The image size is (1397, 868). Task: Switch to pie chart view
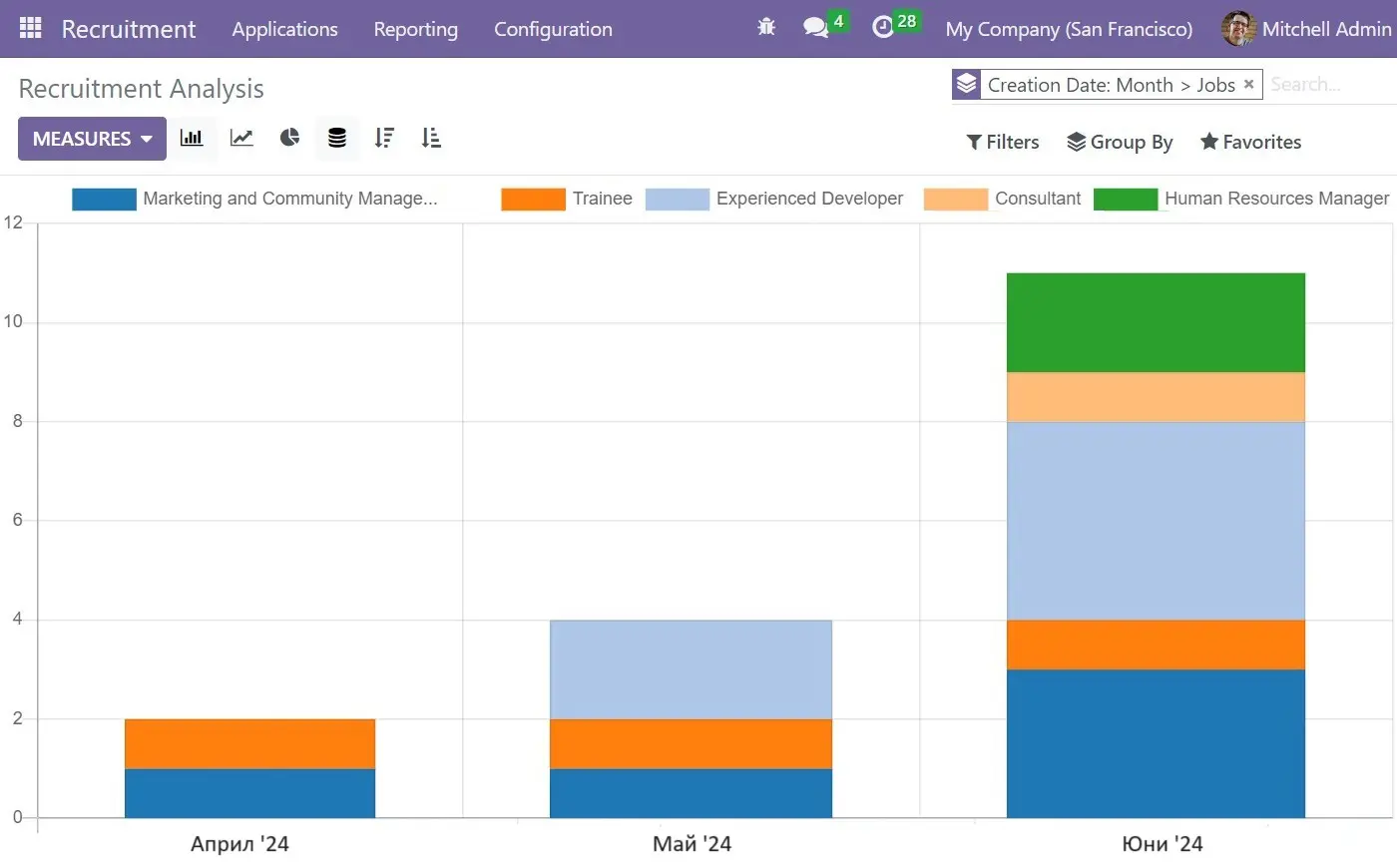[x=289, y=138]
